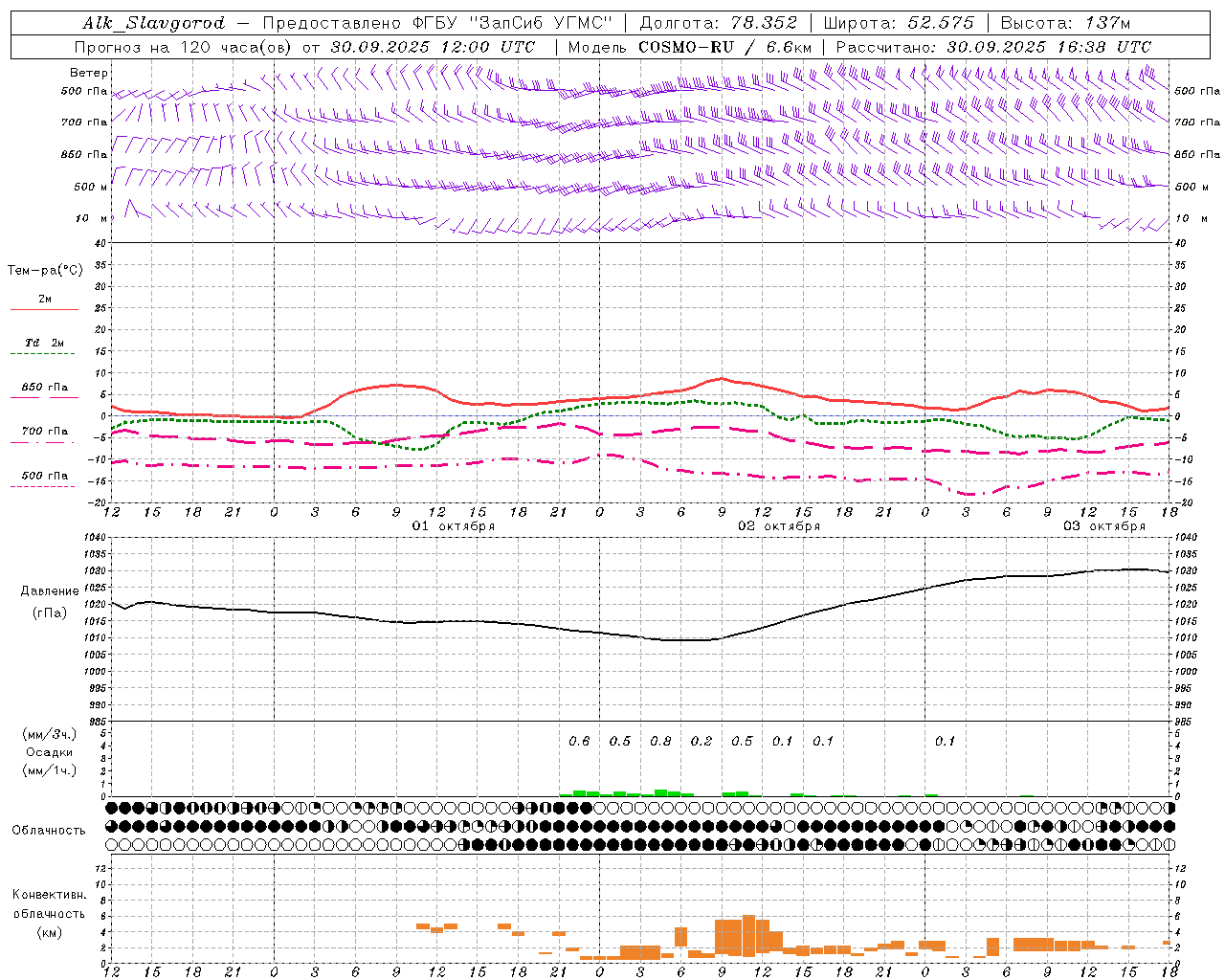Click the '500 м' wind level label on left
Viewport: 1225px width, 980px height.
[91, 187]
